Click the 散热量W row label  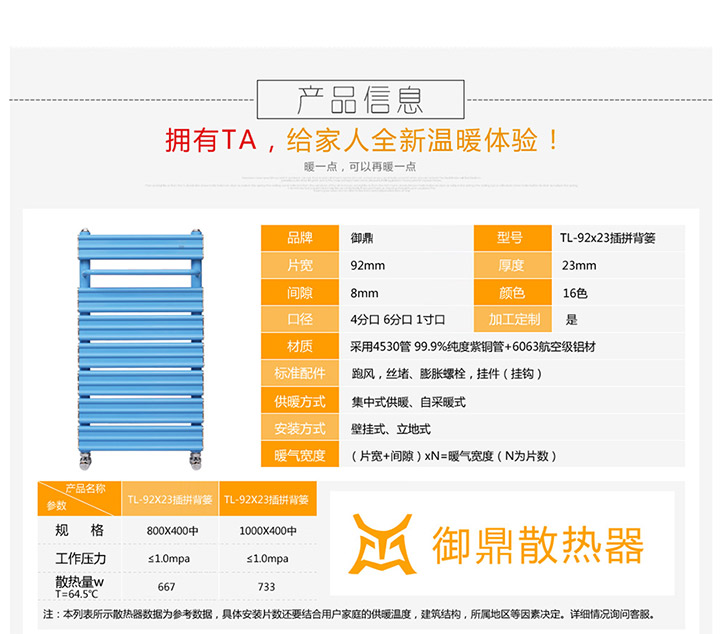pos(79,582)
